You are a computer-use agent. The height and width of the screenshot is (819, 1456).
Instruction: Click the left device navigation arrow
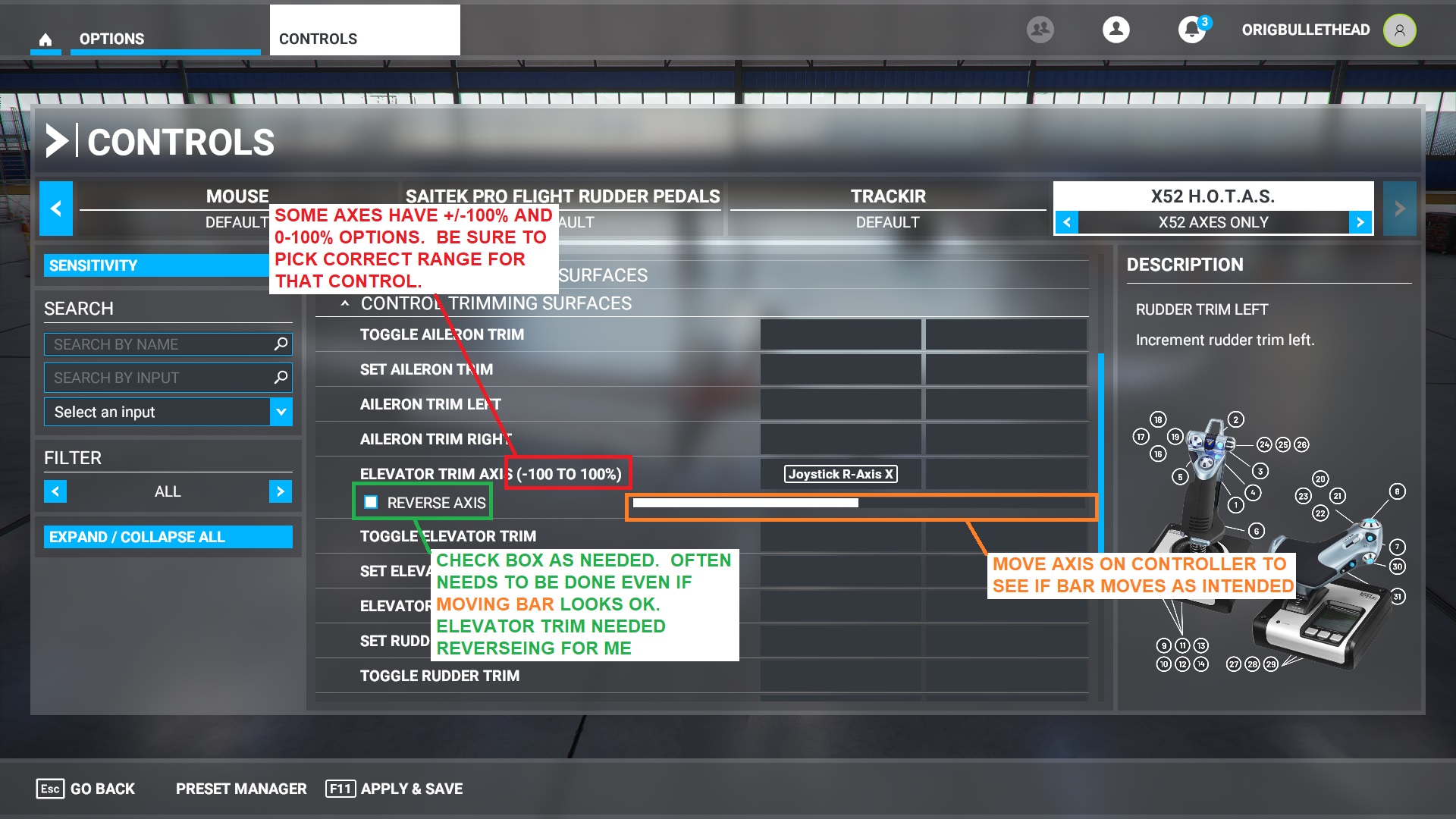point(55,208)
